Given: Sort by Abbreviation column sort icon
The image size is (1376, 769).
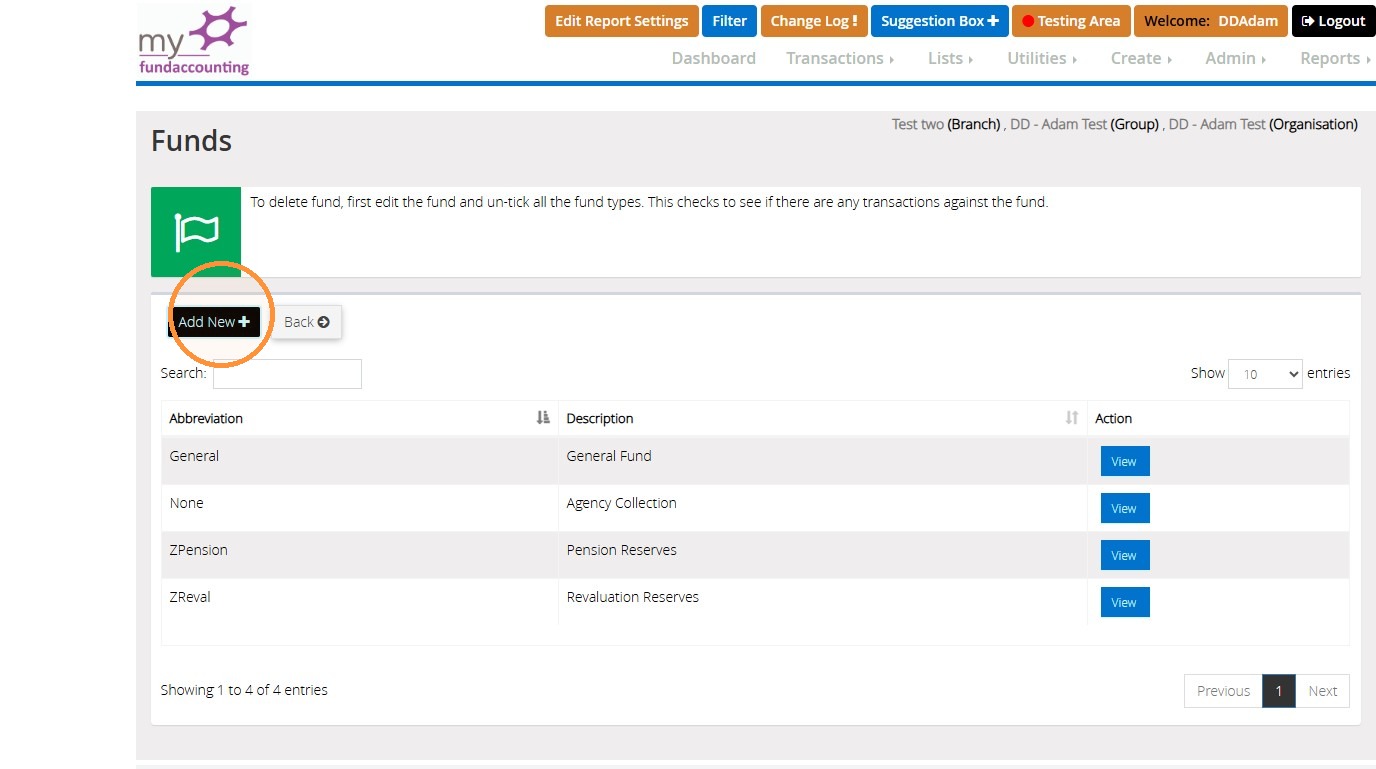Looking at the screenshot, I should 543,418.
